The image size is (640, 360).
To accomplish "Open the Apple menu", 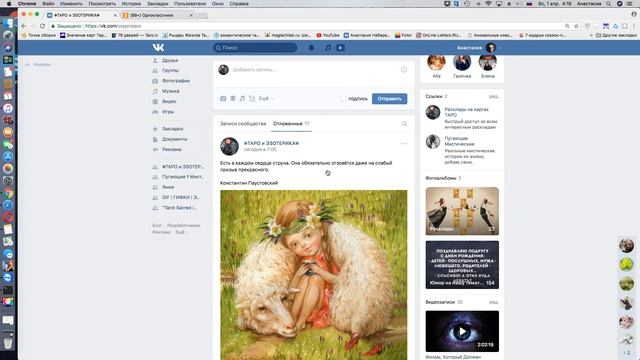I will [9, 4].
